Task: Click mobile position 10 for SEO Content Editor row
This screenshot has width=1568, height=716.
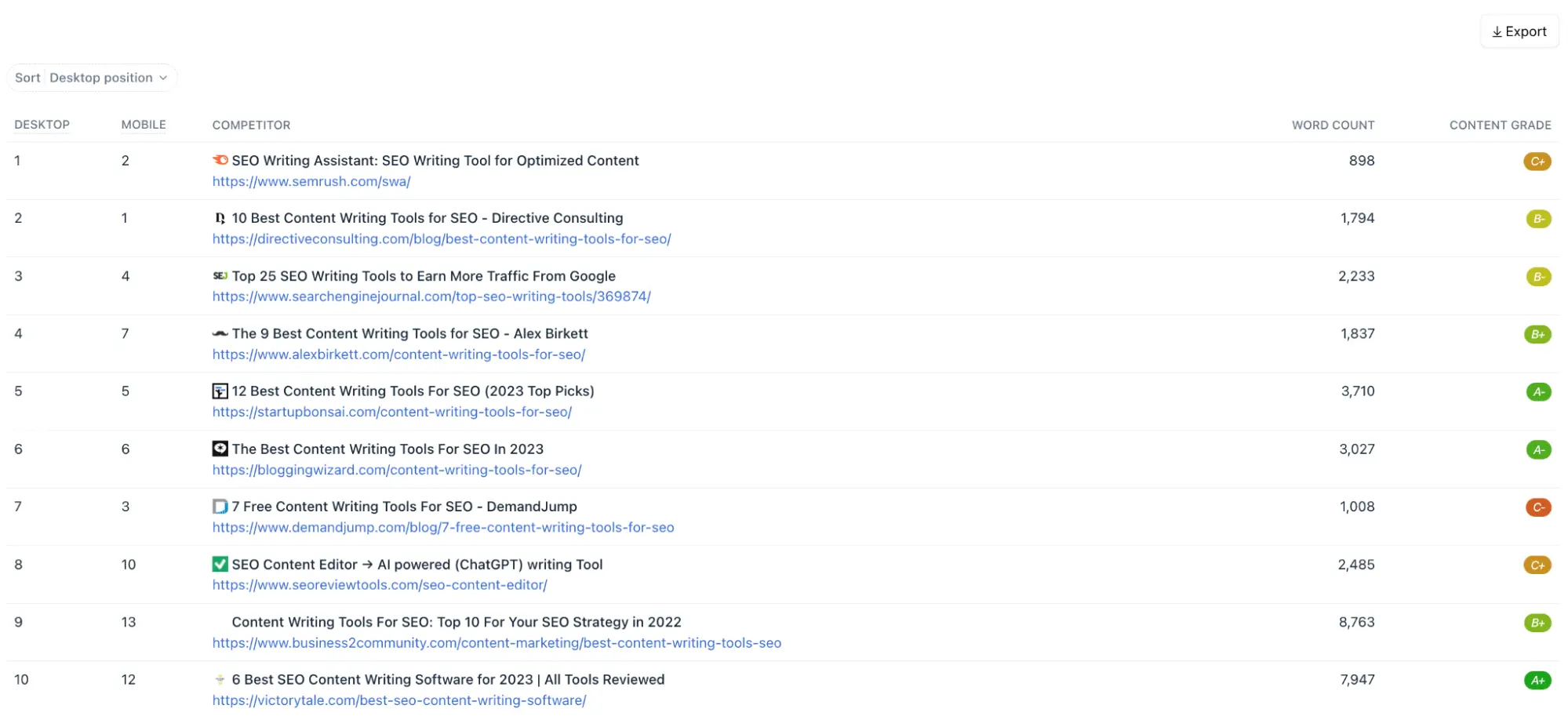Action: tap(129, 565)
